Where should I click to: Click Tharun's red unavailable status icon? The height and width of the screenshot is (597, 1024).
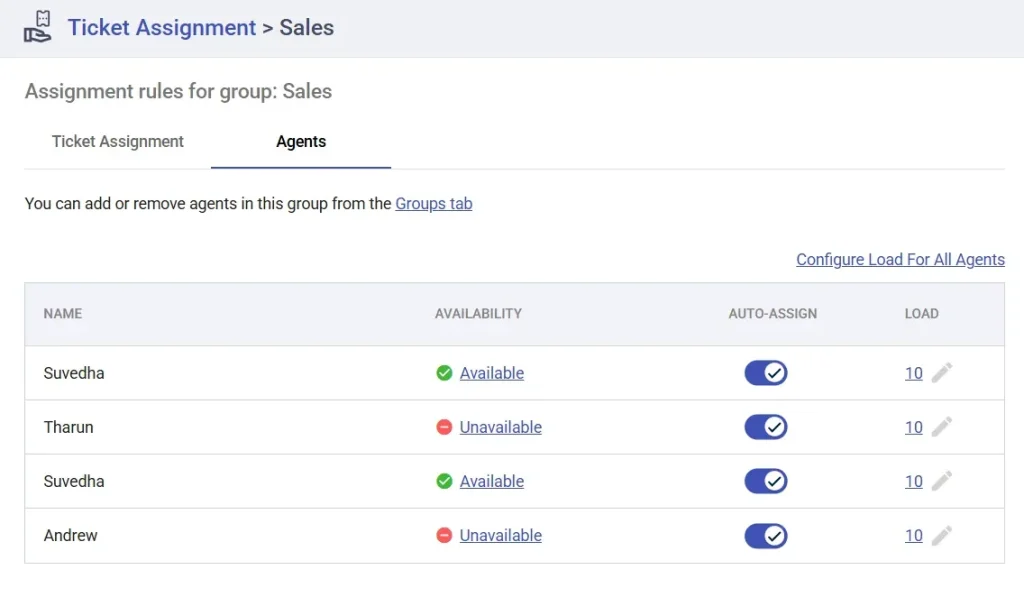pos(444,427)
